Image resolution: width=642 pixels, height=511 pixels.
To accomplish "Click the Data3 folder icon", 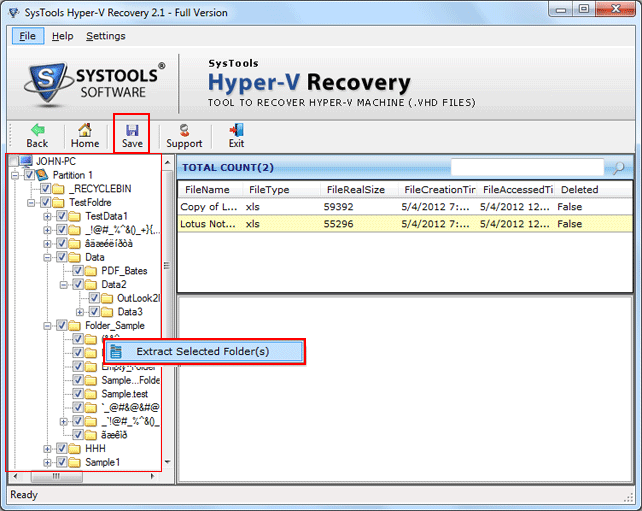I will [x=107, y=312].
